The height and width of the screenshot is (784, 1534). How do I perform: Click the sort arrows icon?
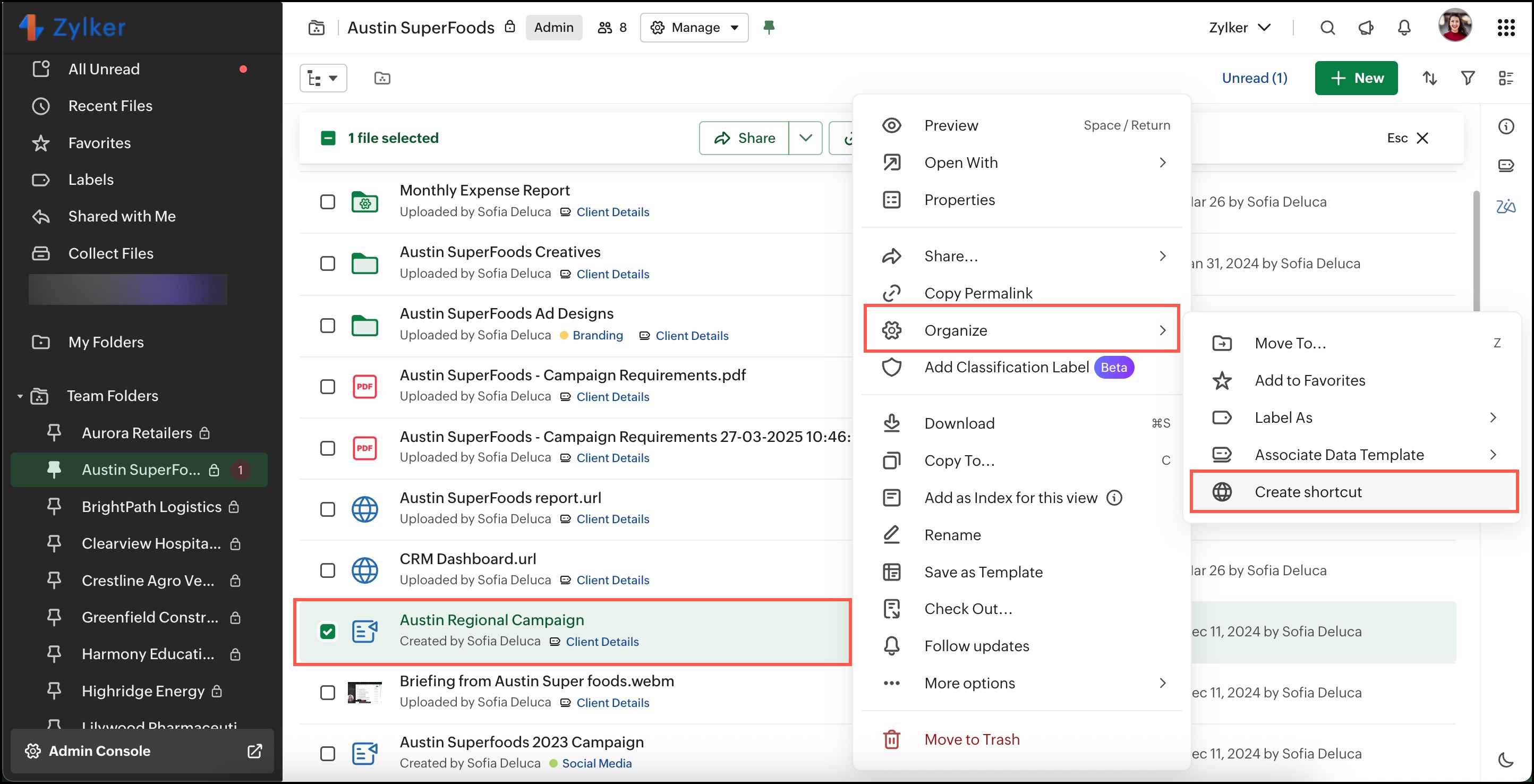point(1429,78)
